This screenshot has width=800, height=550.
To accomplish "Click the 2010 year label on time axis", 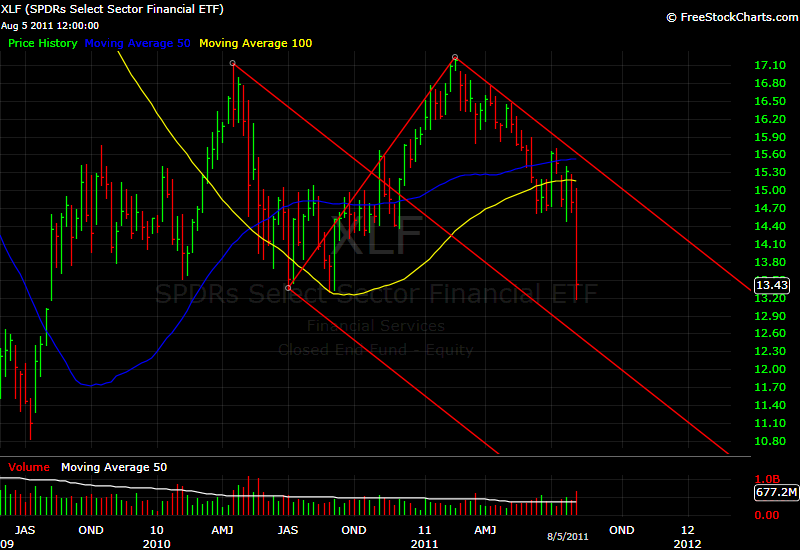I will (157, 544).
